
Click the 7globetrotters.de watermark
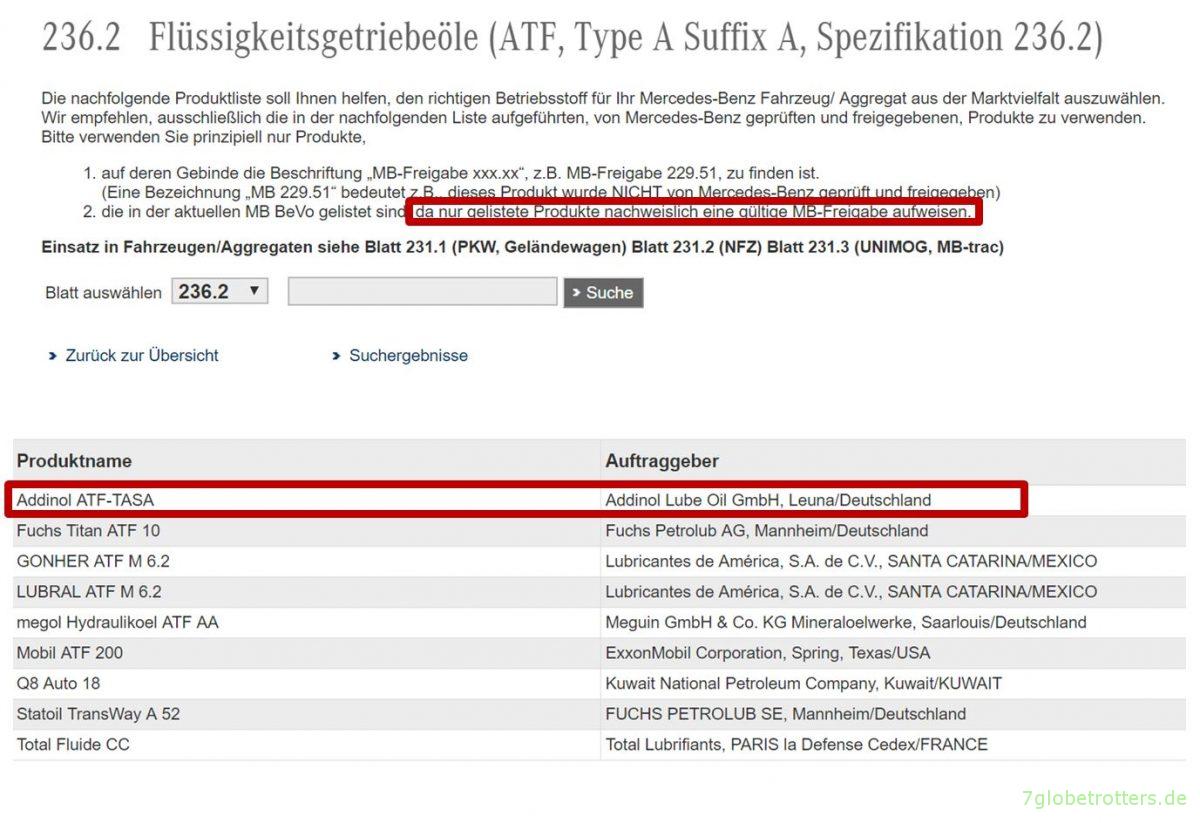coord(1103,798)
